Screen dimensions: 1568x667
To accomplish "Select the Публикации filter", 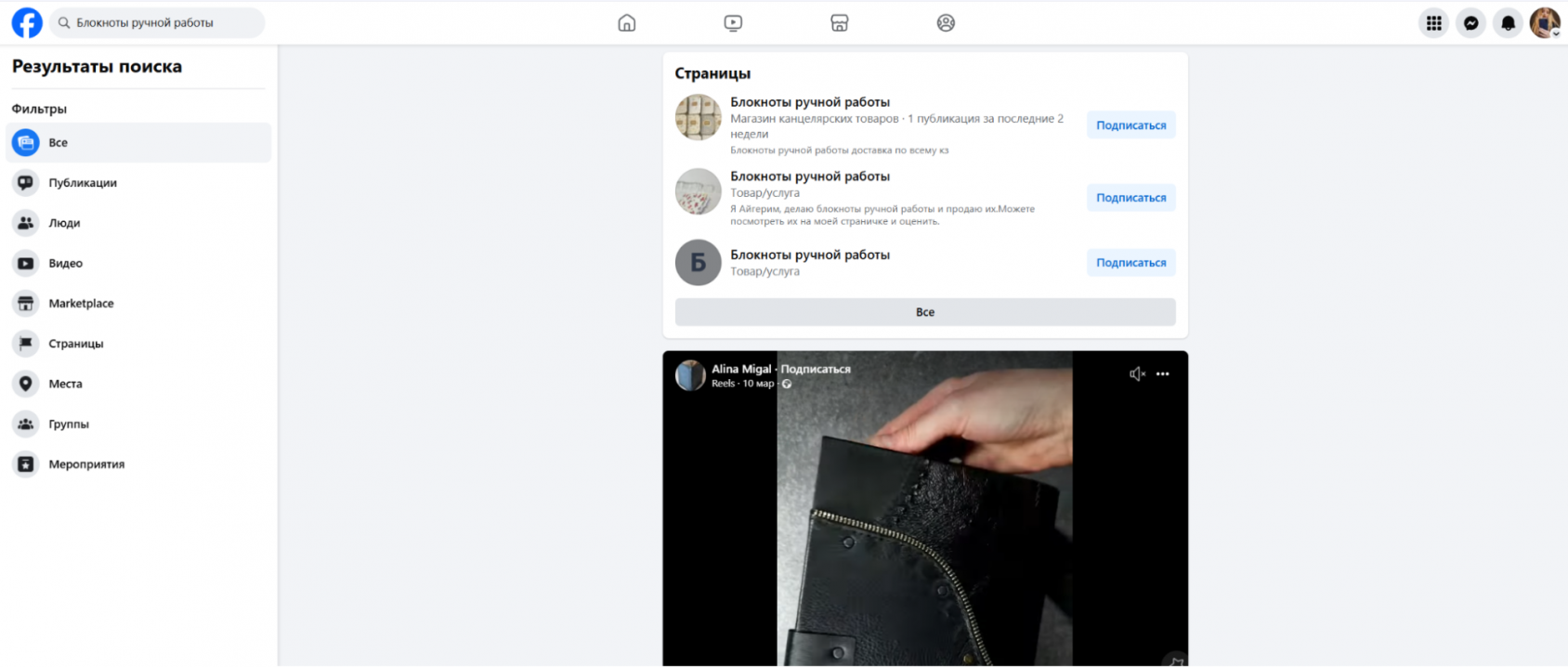I will 138,183.
